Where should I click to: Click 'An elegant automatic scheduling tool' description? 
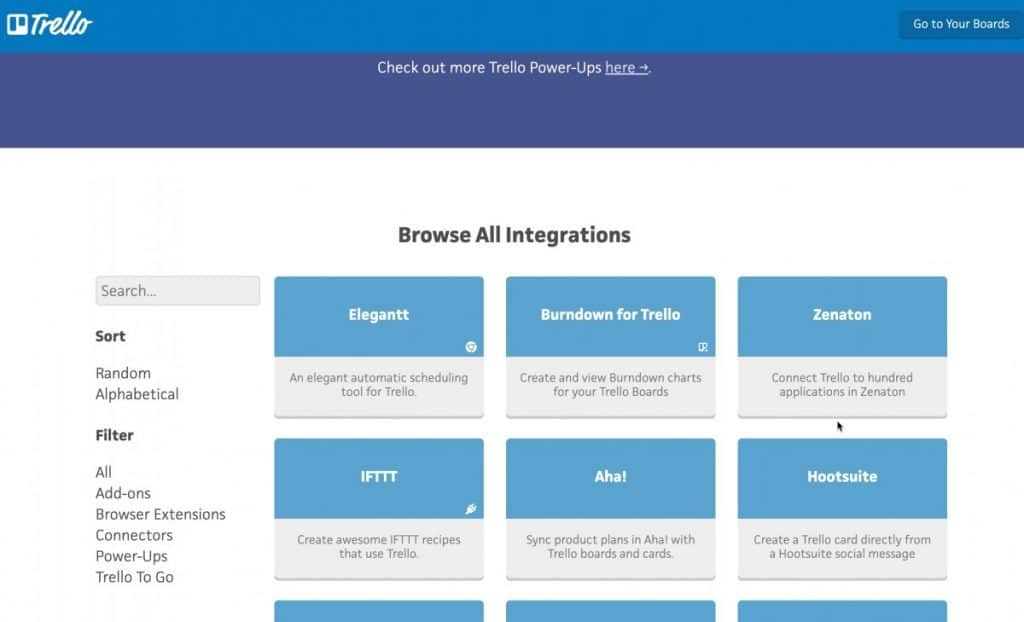point(379,385)
